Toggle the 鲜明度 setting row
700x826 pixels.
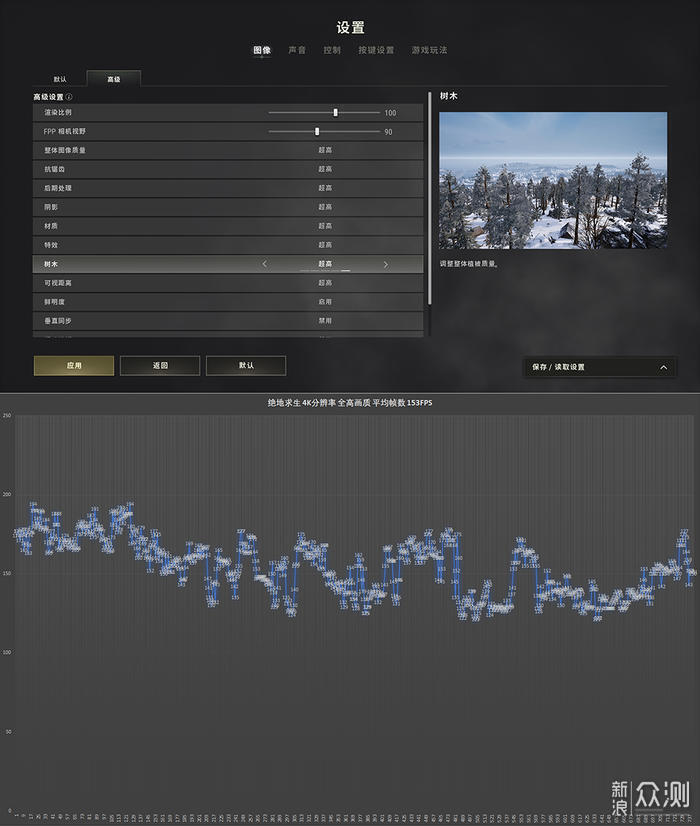(x=228, y=302)
